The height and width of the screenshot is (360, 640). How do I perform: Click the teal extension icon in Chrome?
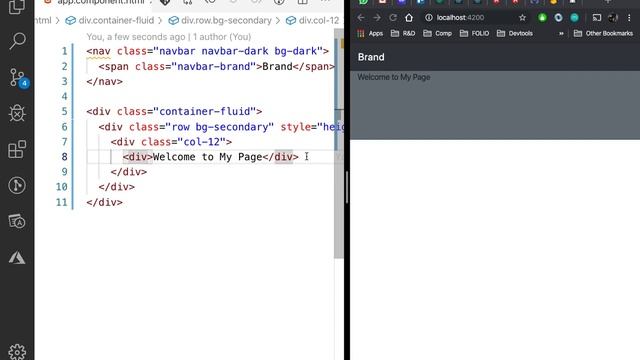tap(574, 18)
